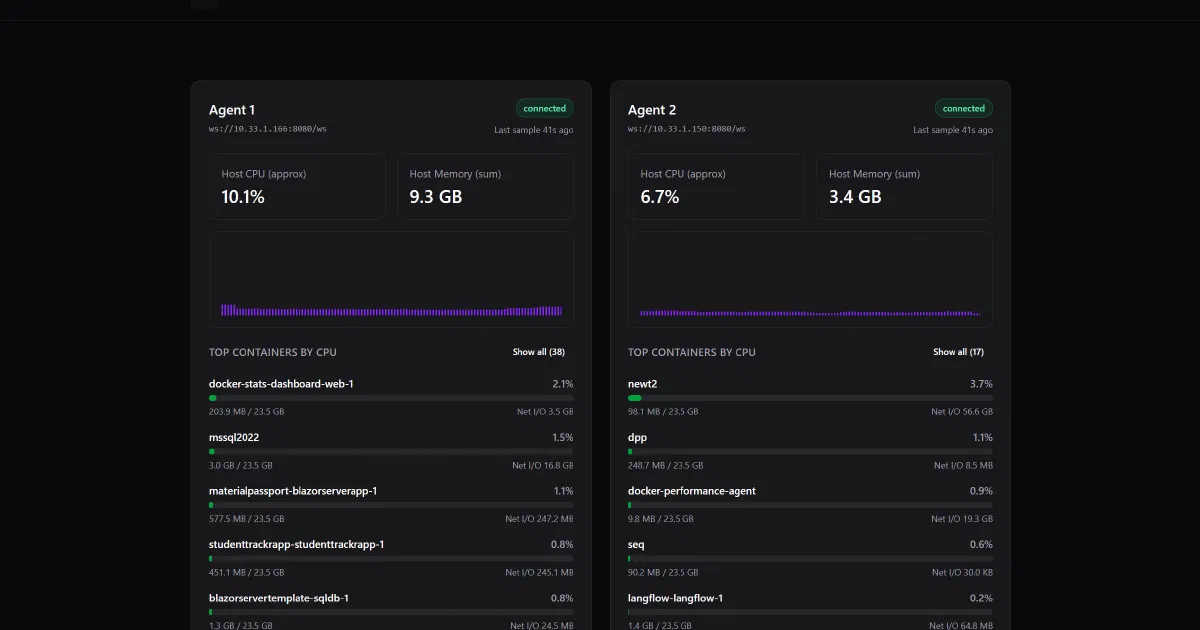Click Agent 2 Host CPU value 6.7%
The height and width of the screenshot is (630, 1200).
tap(660, 197)
